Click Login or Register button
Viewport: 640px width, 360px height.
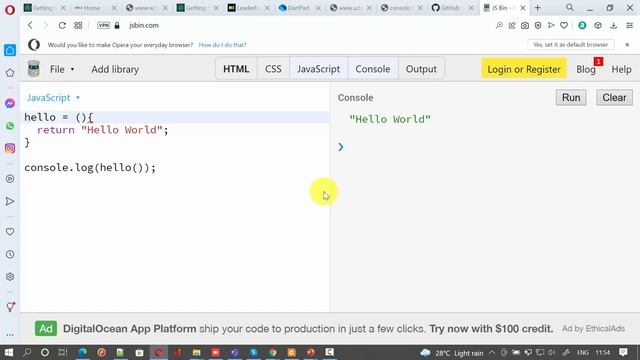[524, 69]
